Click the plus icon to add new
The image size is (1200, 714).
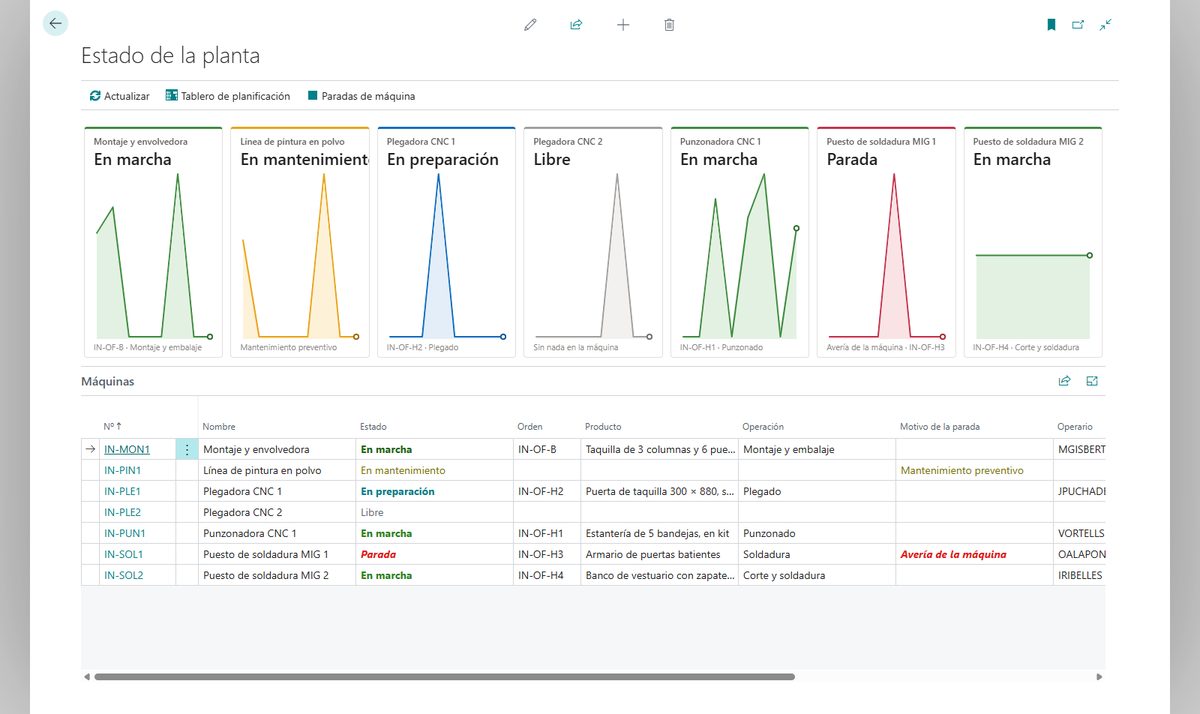[x=623, y=25]
